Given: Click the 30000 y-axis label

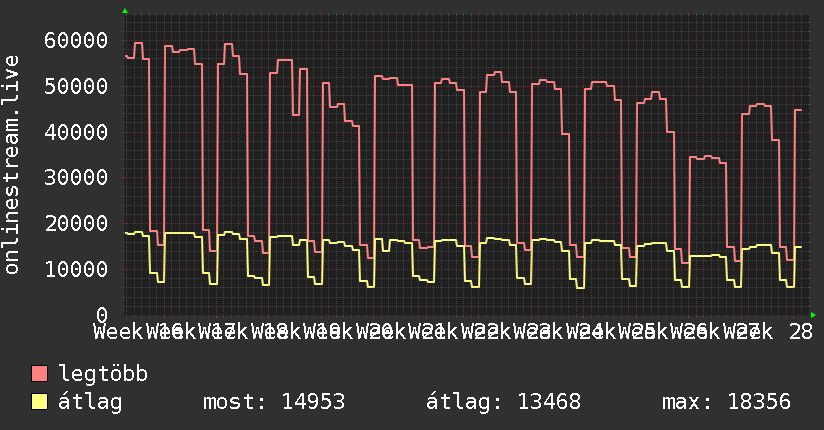Looking at the screenshot, I should (x=76, y=178).
